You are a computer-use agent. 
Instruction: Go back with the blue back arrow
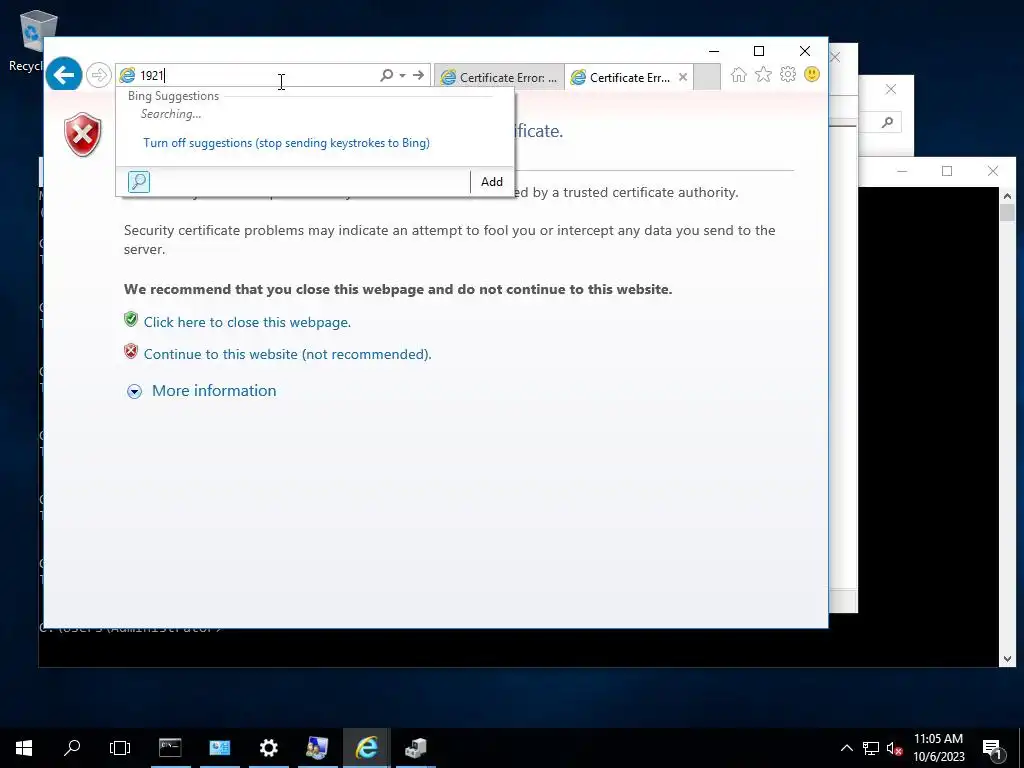(64, 74)
